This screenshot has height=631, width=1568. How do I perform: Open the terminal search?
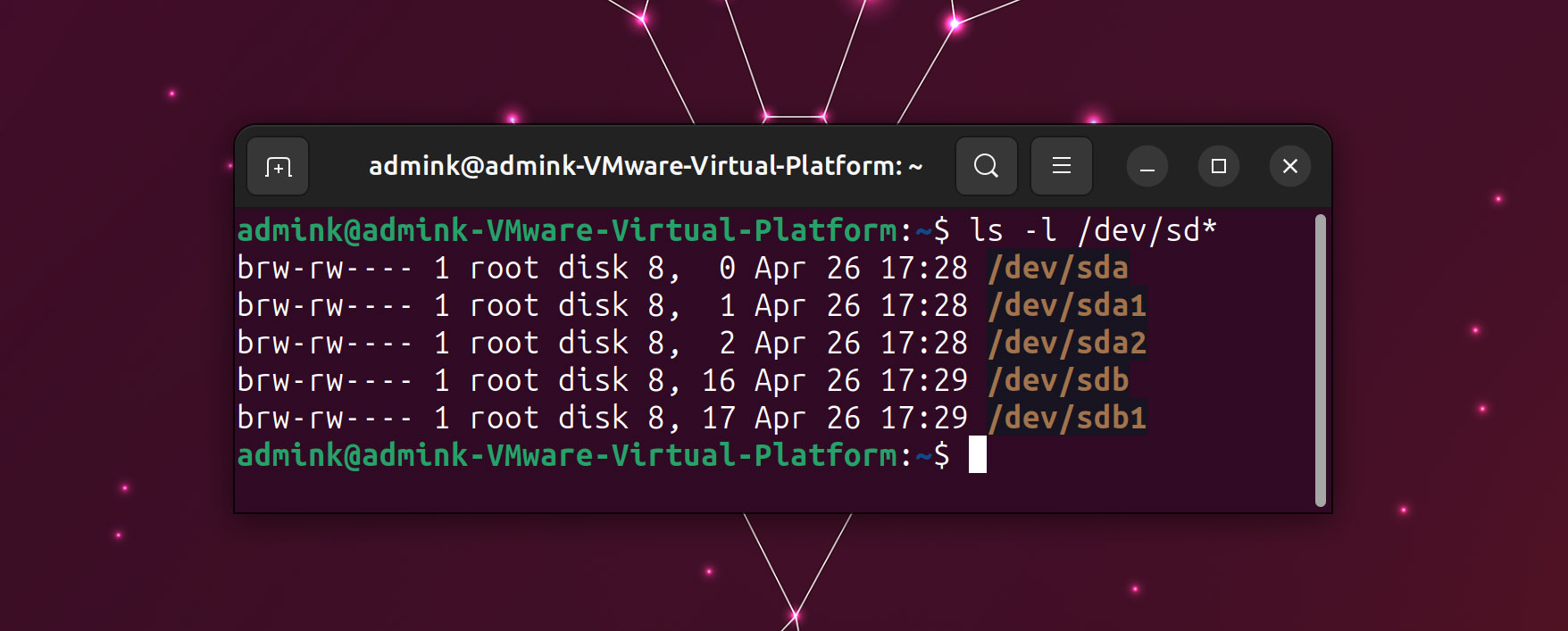[986, 166]
